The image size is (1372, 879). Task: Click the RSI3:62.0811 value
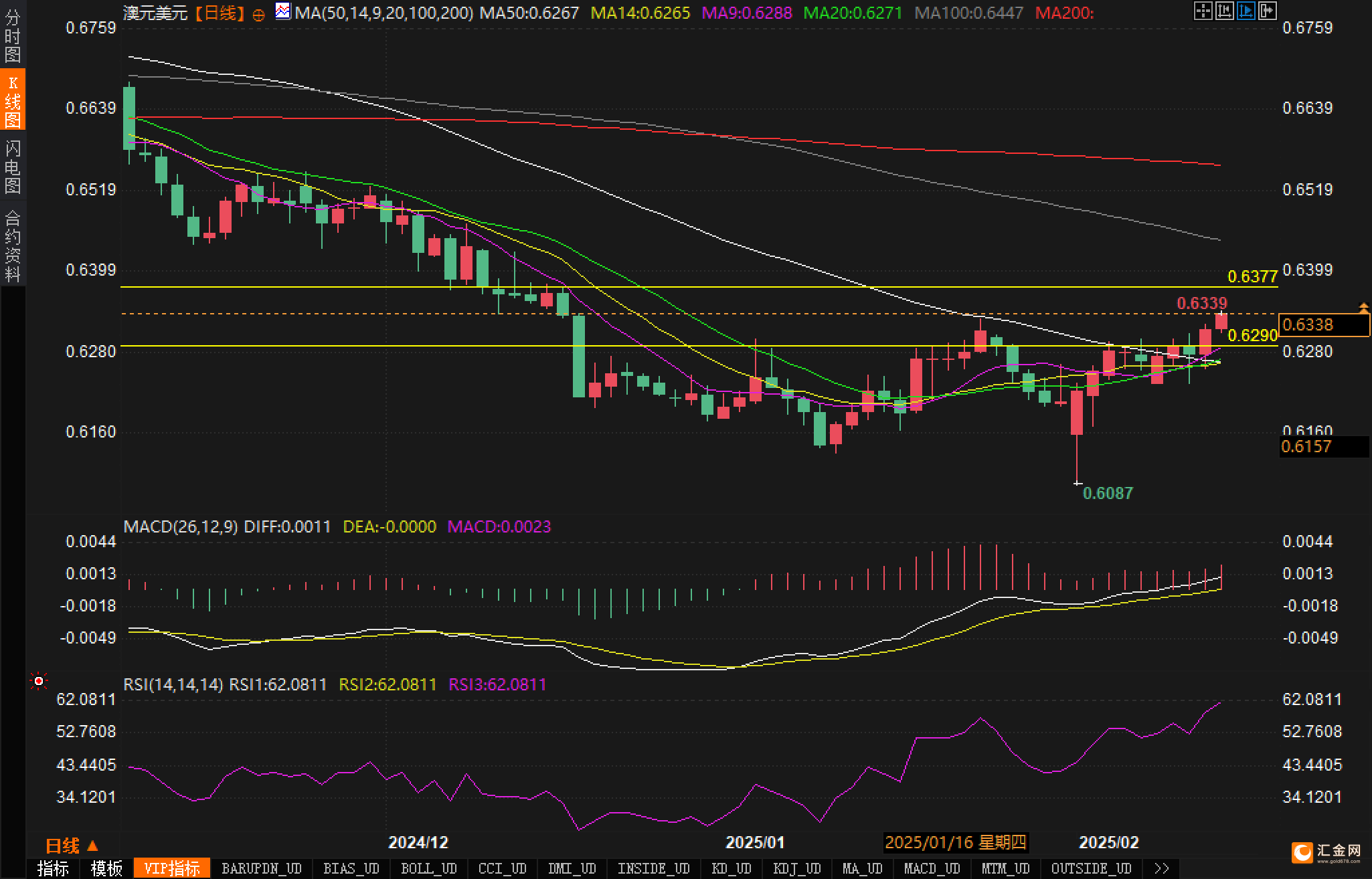click(x=498, y=684)
